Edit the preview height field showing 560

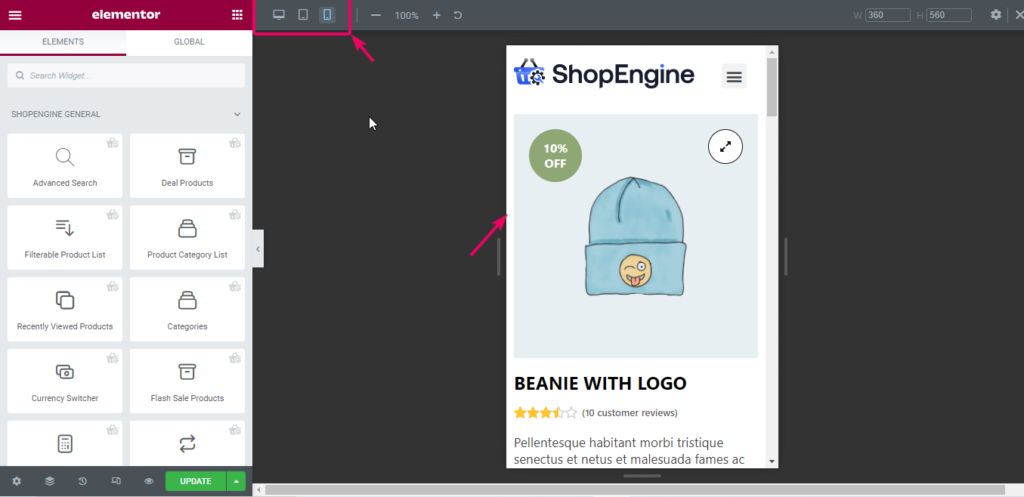click(x=949, y=15)
